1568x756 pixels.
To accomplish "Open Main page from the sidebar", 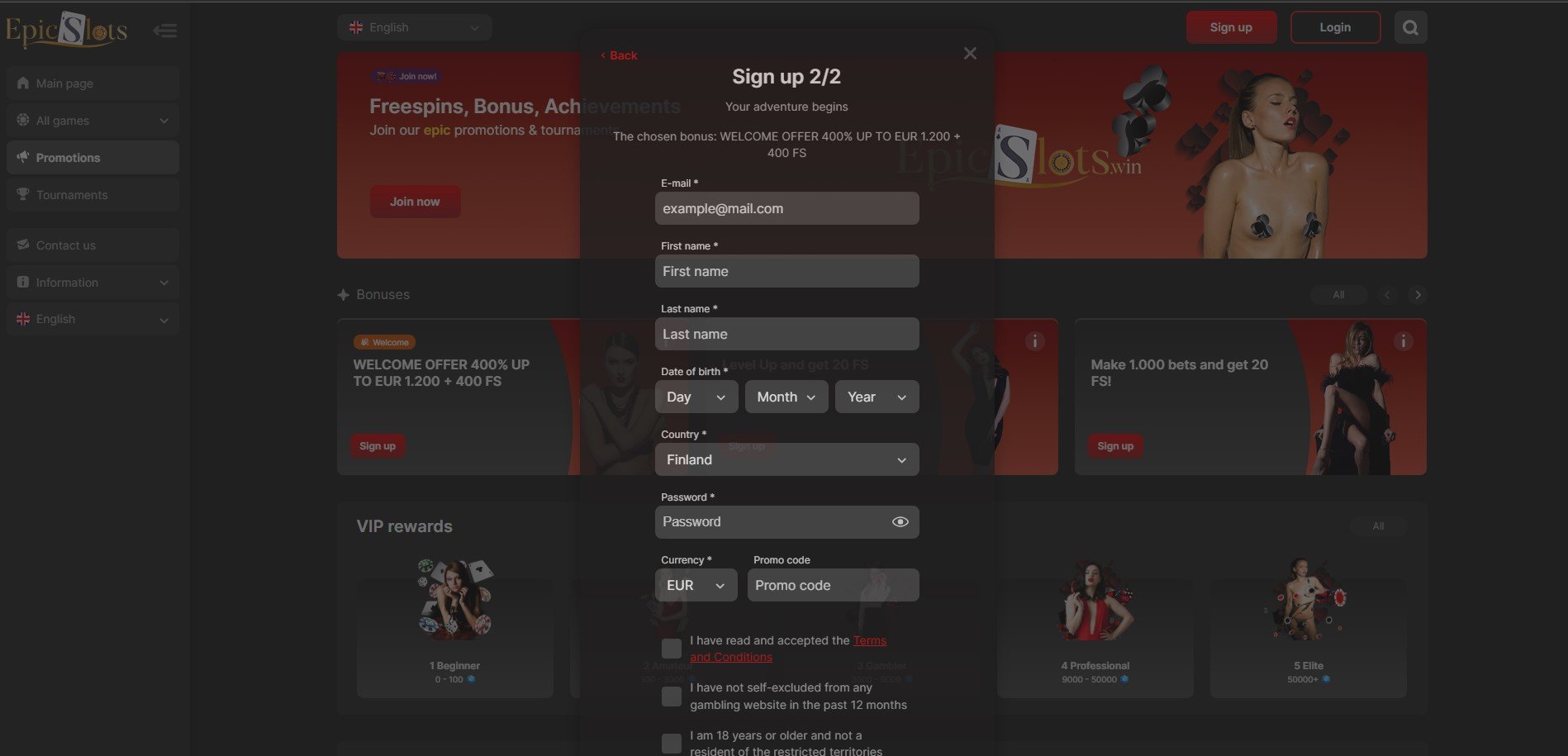I will pyautogui.click(x=93, y=83).
